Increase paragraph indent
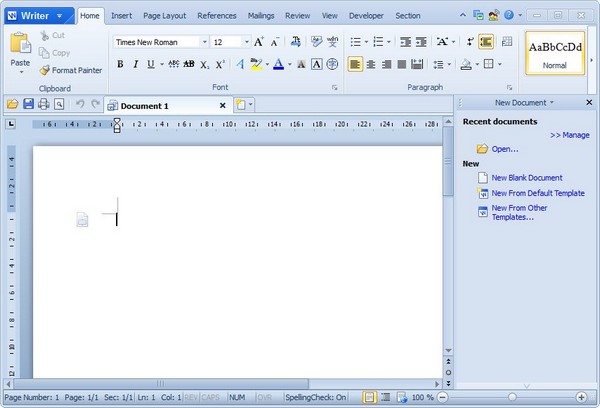The image size is (600, 408). point(421,42)
